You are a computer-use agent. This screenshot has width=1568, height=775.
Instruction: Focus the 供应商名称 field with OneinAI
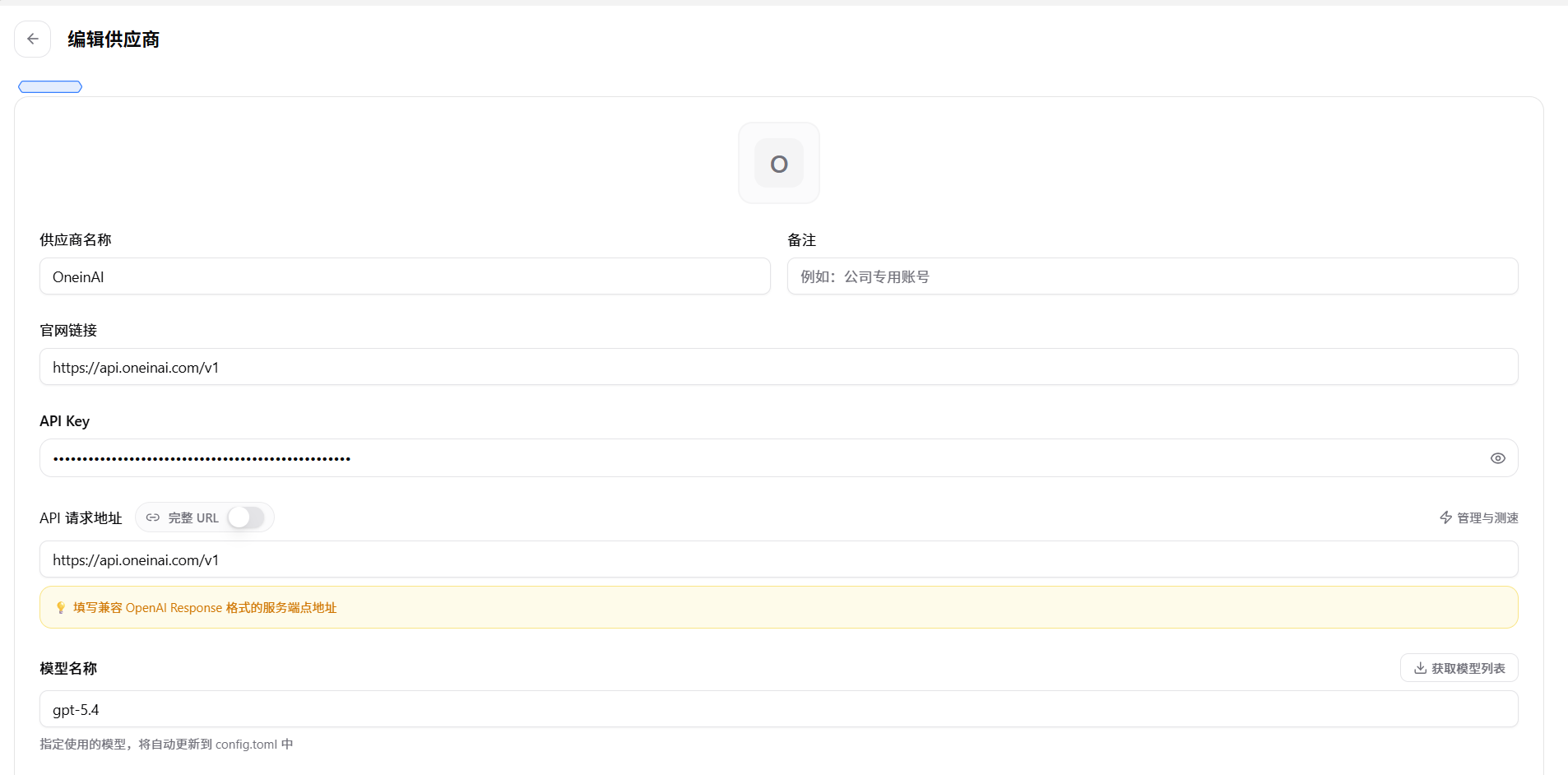(405, 276)
